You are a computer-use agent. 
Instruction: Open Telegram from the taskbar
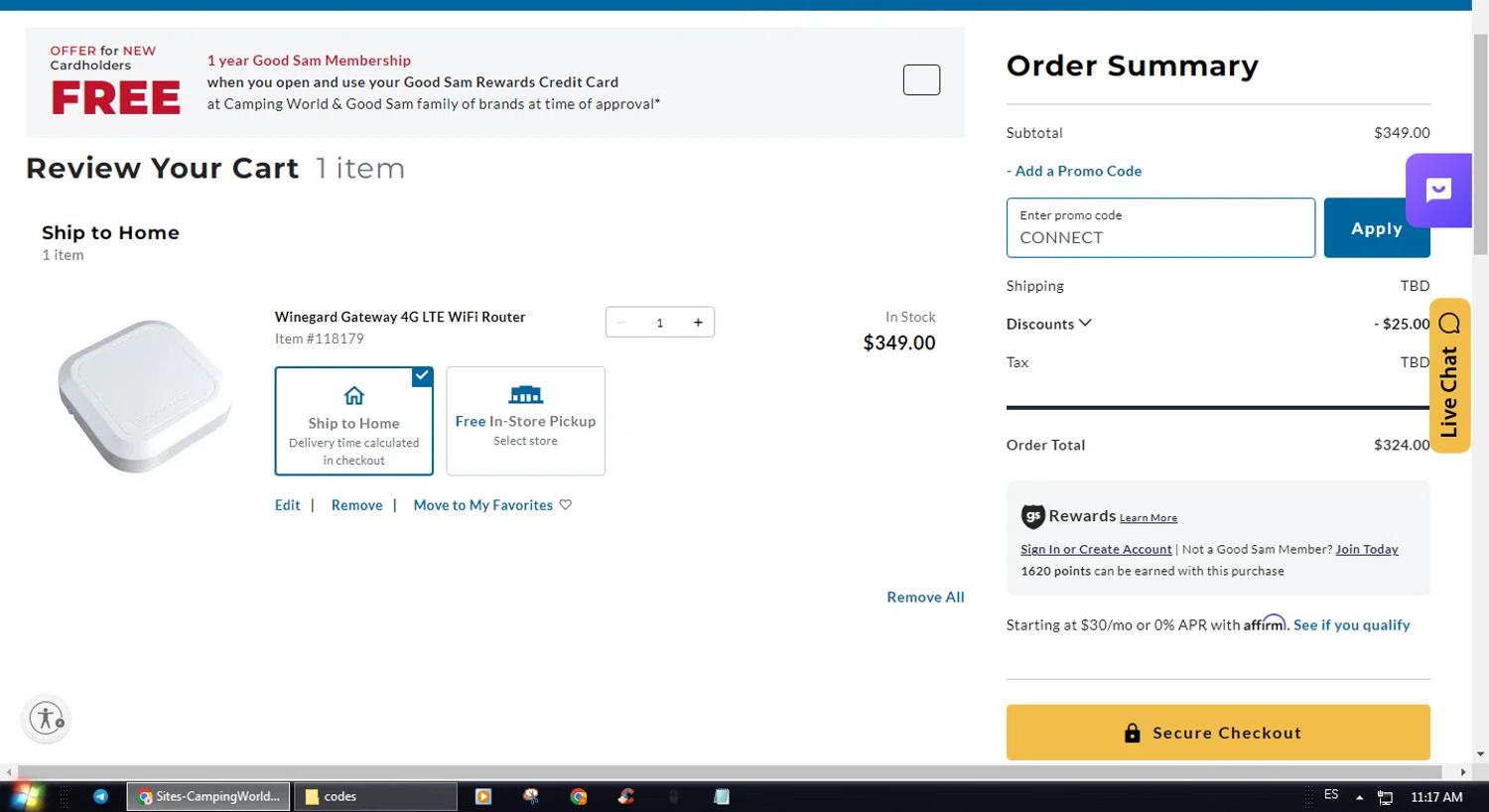click(x=100, y=796)
